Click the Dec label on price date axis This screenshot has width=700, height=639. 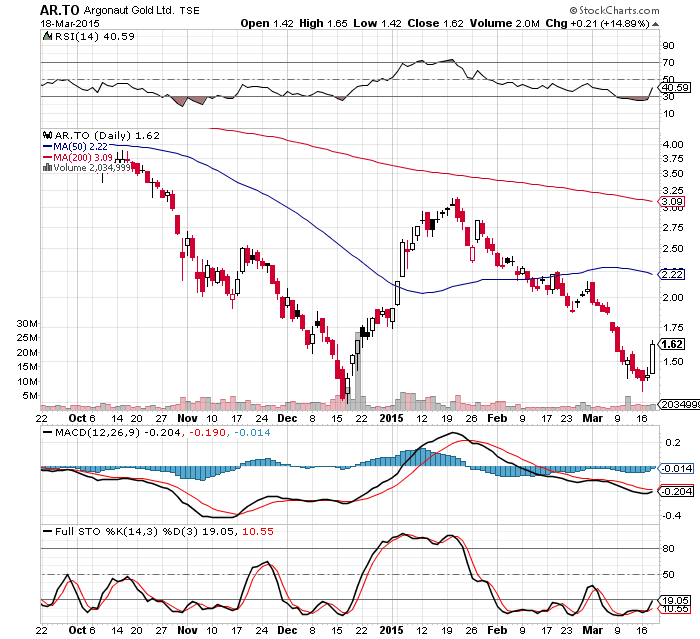(x=287, y=418)
